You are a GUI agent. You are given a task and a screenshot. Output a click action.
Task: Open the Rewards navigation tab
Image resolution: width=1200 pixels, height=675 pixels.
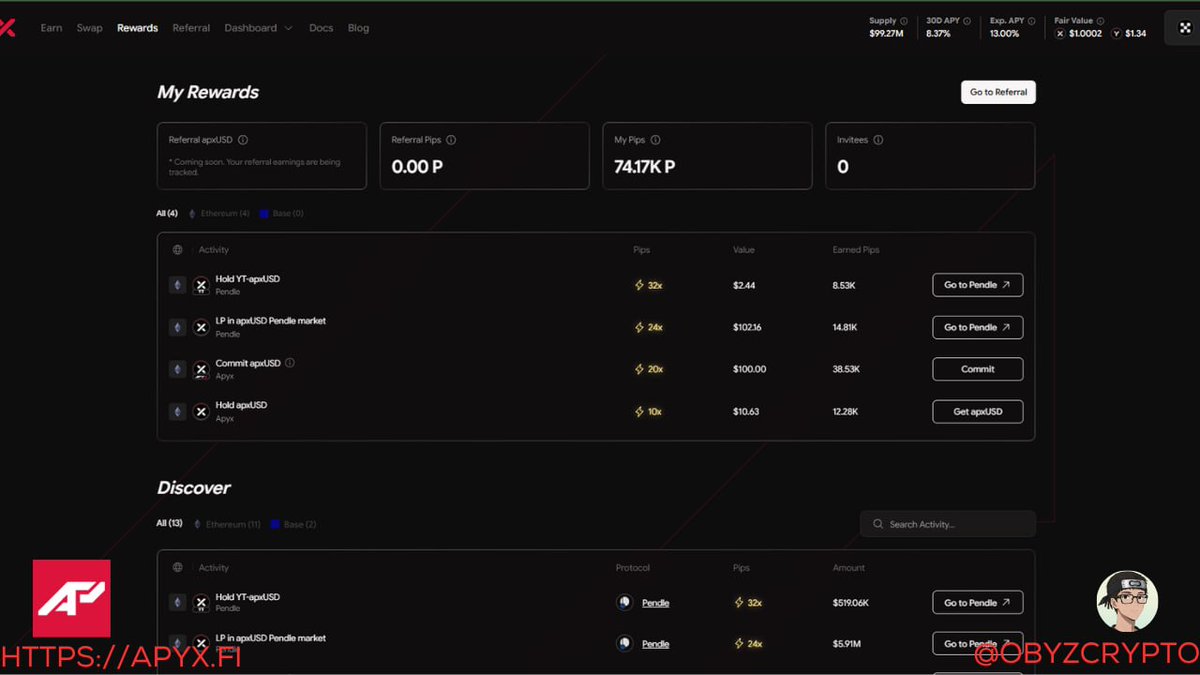tap(137, 27)
